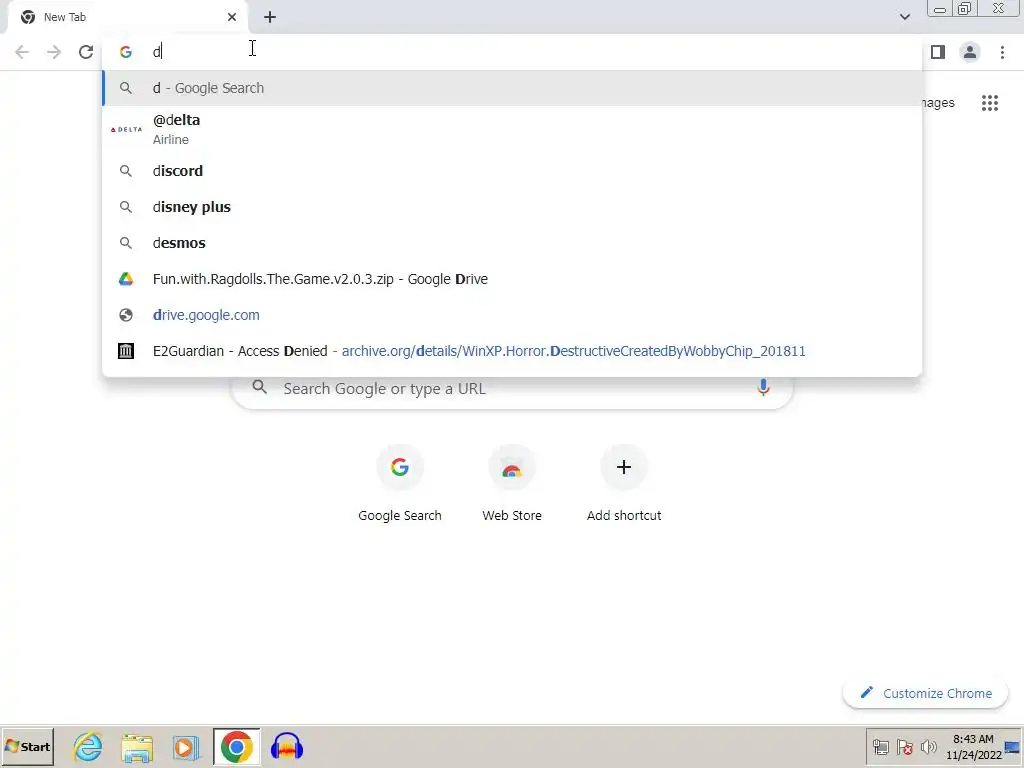The width and height of the screenshot is (1024, 768).
Task: Click the Action Center flag tray icon
Action: (x=905, y=747)
